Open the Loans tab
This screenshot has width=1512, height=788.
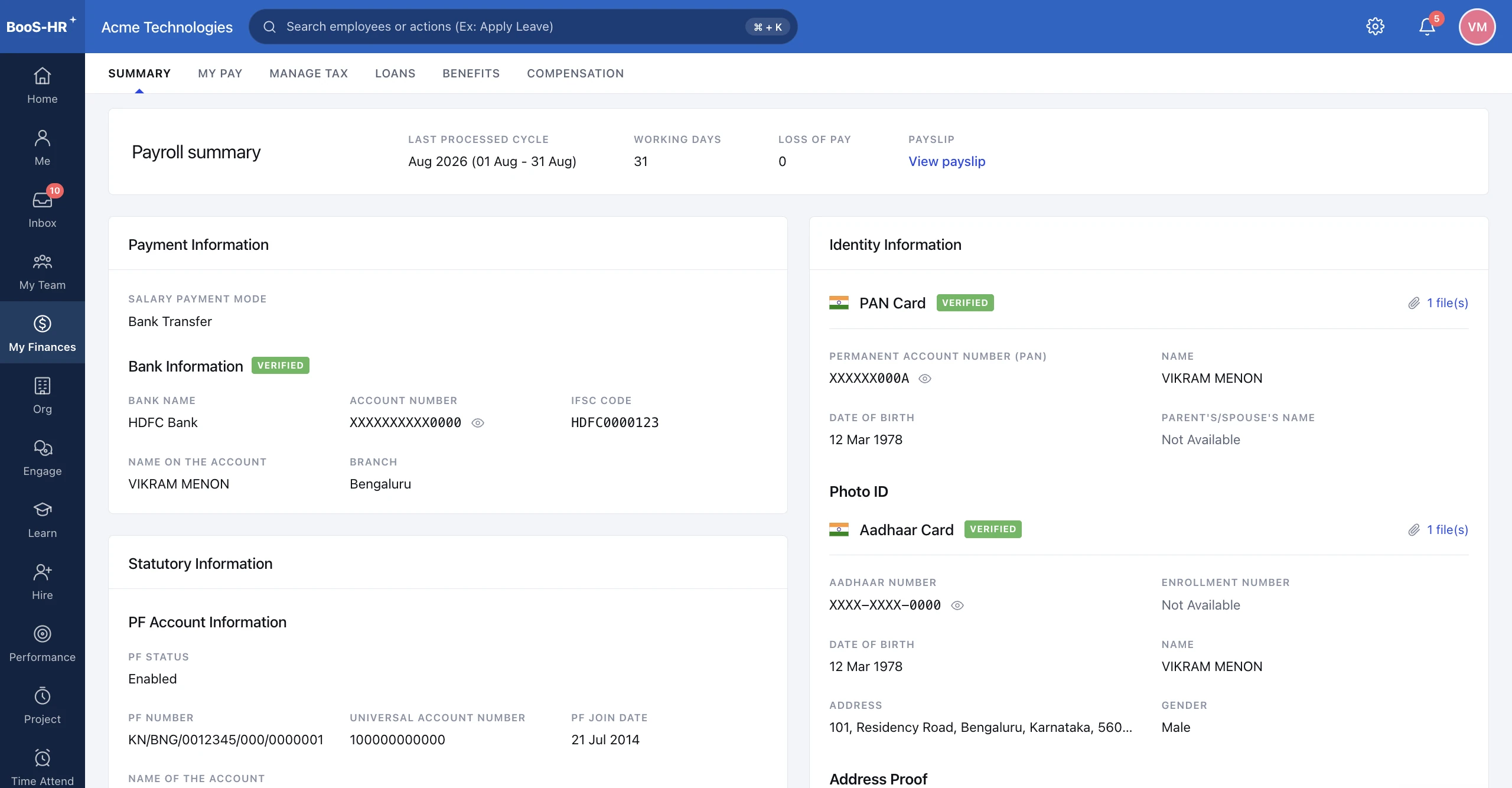click(x=395, y=73)
